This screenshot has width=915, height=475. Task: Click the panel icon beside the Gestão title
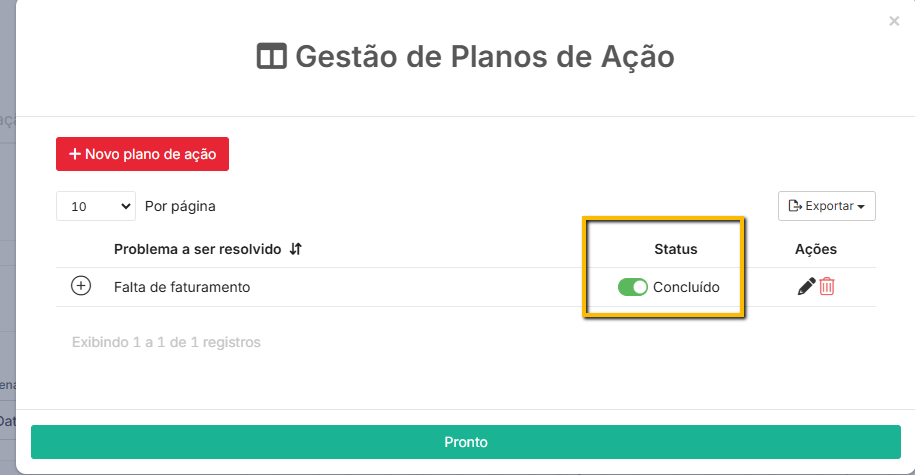272,57
